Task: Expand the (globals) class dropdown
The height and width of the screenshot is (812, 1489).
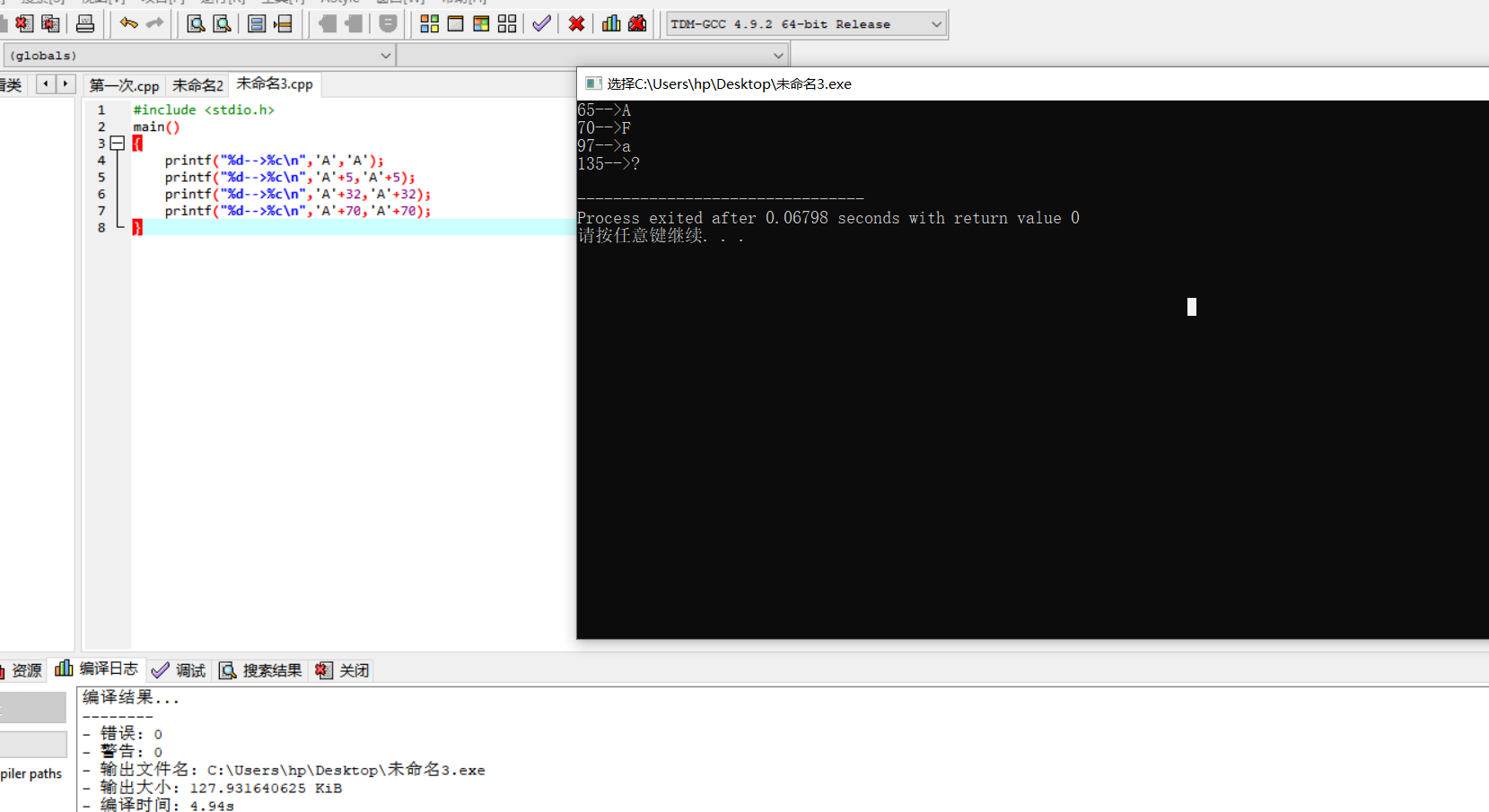Action: (x=199, y=56)
